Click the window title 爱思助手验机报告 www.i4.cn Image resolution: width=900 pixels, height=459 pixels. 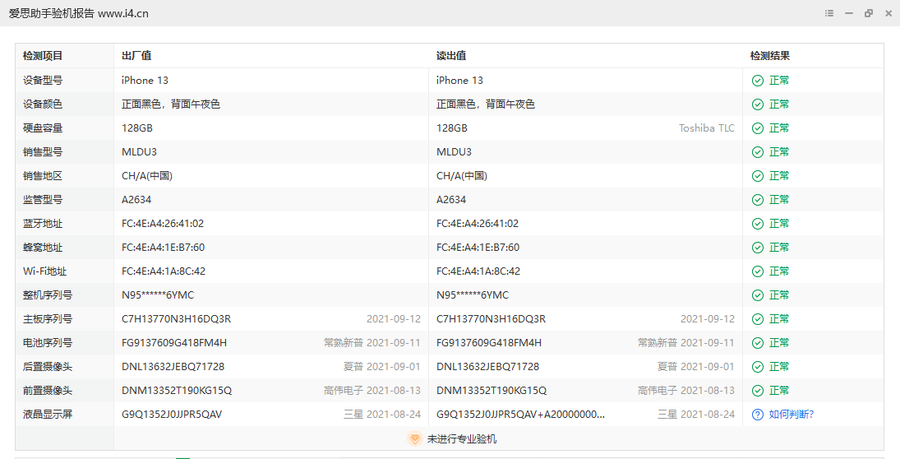pos(78,13)
